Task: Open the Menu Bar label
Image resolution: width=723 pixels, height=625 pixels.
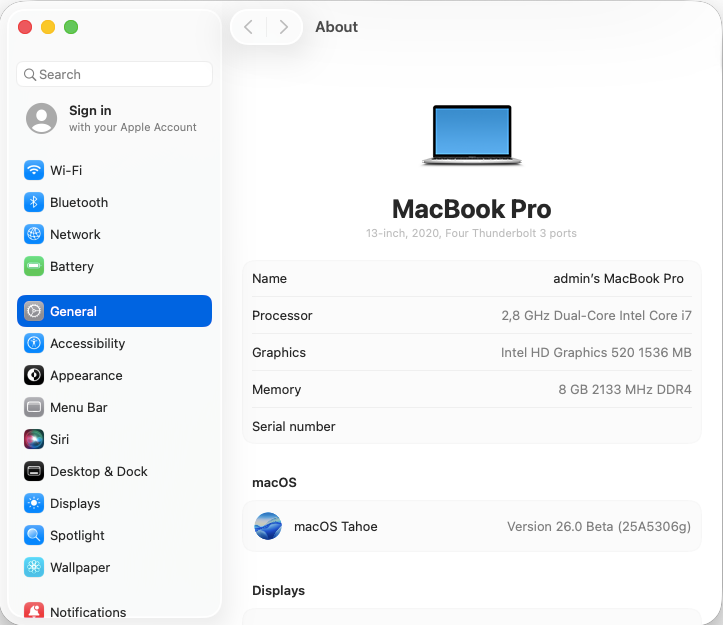Action: click(x=79, y=407)
